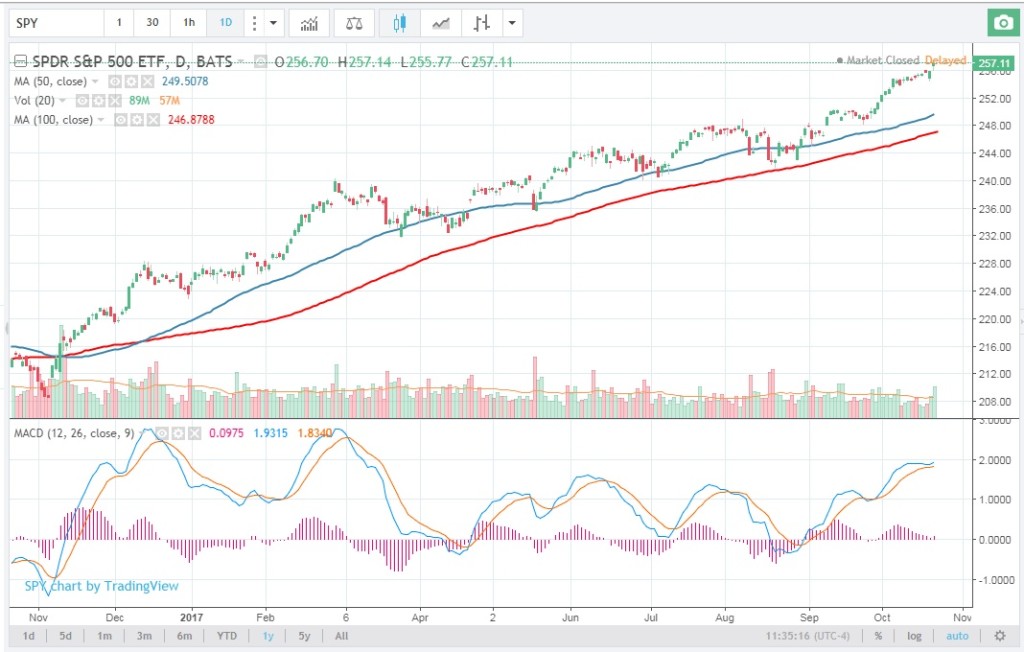
Task: Select the Candlestick chart style icon
Action: click(401, 22)
